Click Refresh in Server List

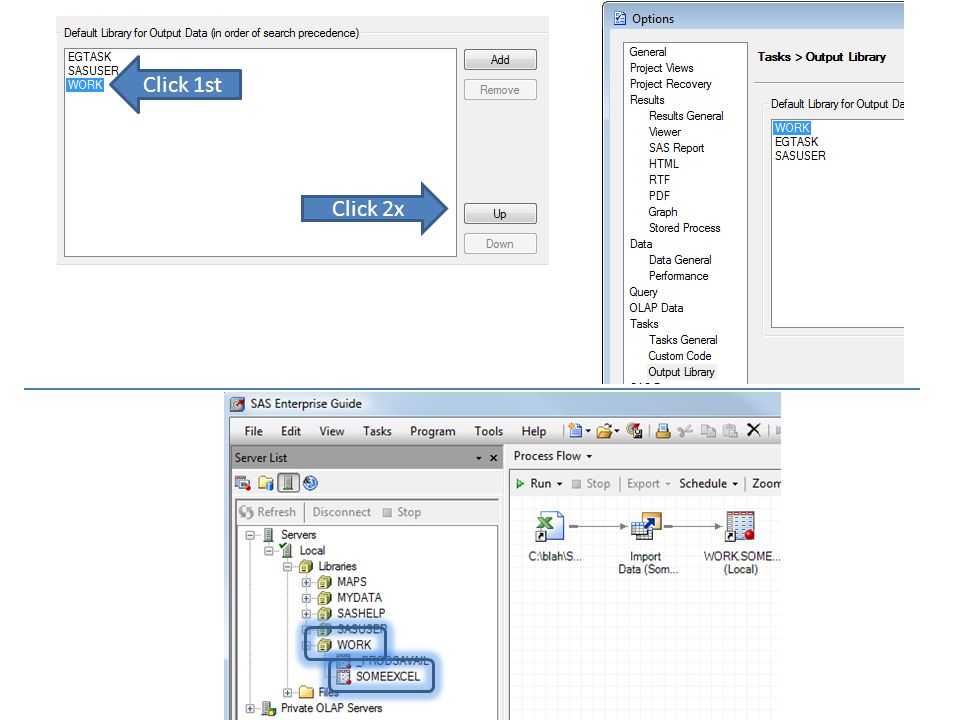point(268,512)
